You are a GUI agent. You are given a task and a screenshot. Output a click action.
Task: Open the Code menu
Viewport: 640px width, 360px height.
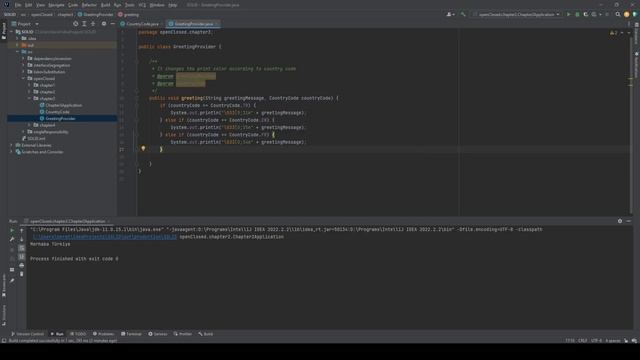point(73,5)
